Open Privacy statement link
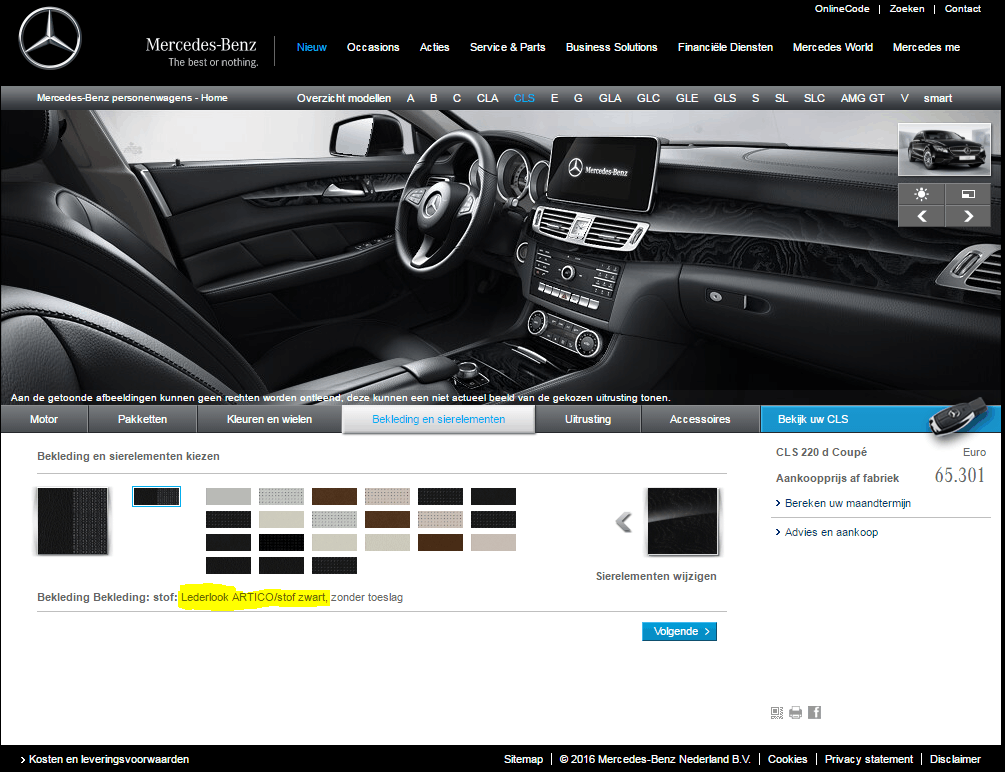The height and width of the screenshot is (772, 1005). click(x=868, y=759)
